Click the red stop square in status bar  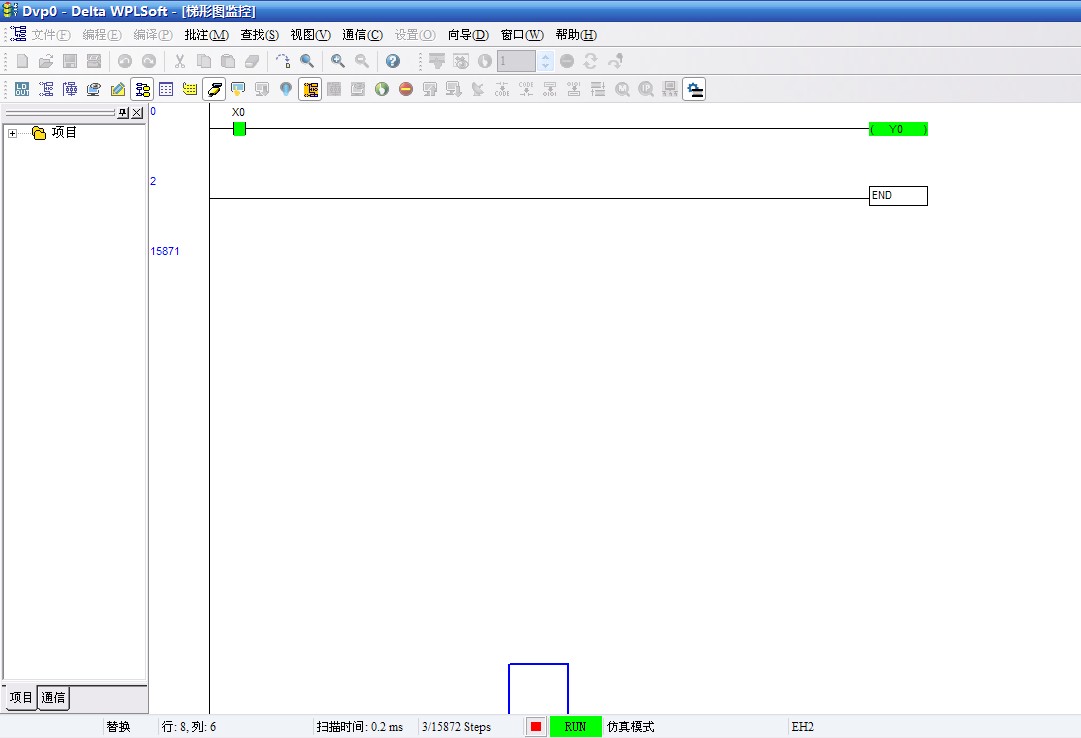point(536,727)
